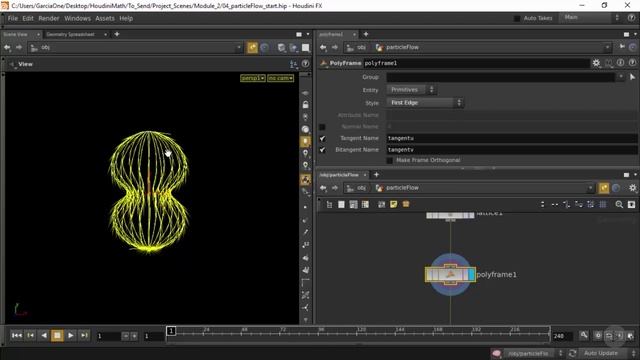Open the Entity Primitives dropdown
Image resolution: width=640 pixels, height=360 pixels.
[x=411, y=90]
